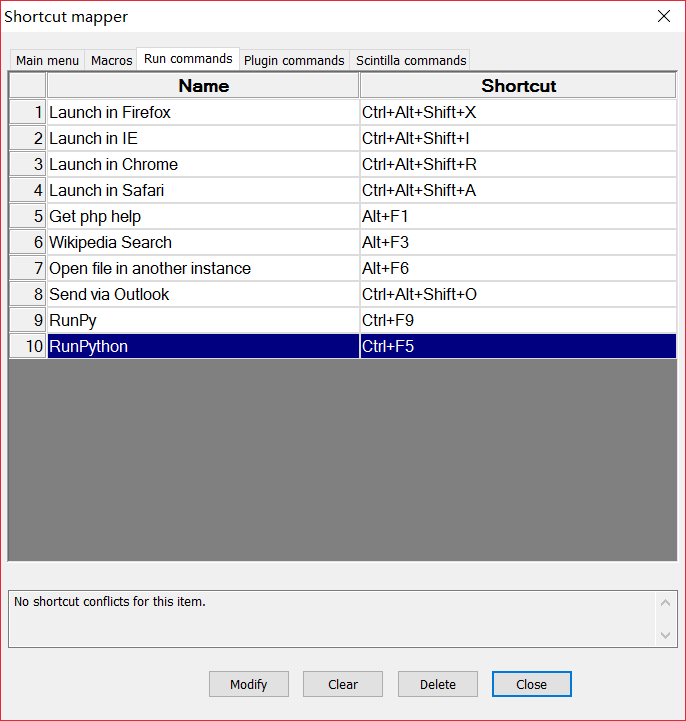Close the Shortcut mapper dialog with Close button
The image size is (686, 721).
(x=532, y=684)
